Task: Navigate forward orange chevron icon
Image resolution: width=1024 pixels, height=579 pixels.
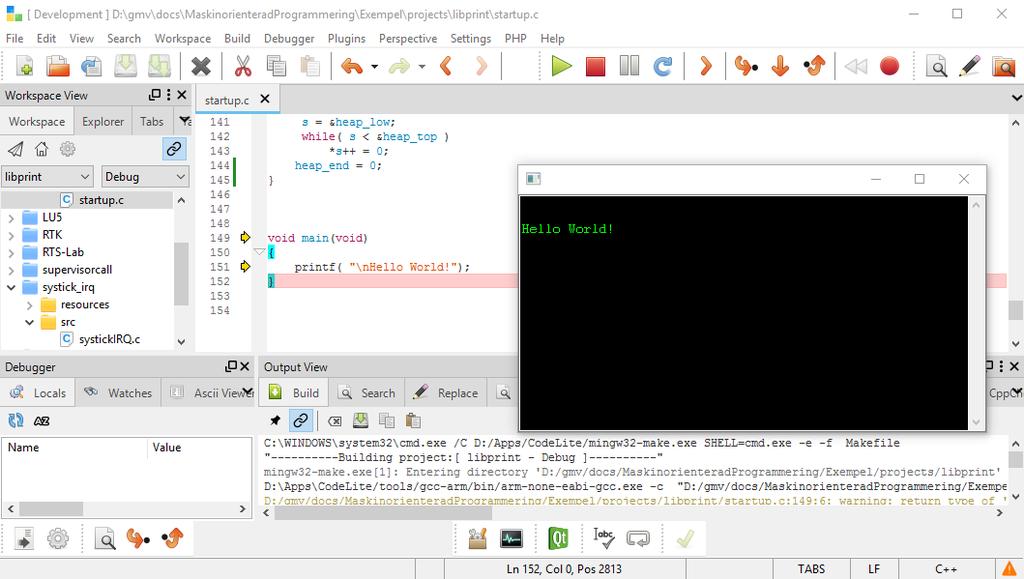Action: click(x=481, y=66)
